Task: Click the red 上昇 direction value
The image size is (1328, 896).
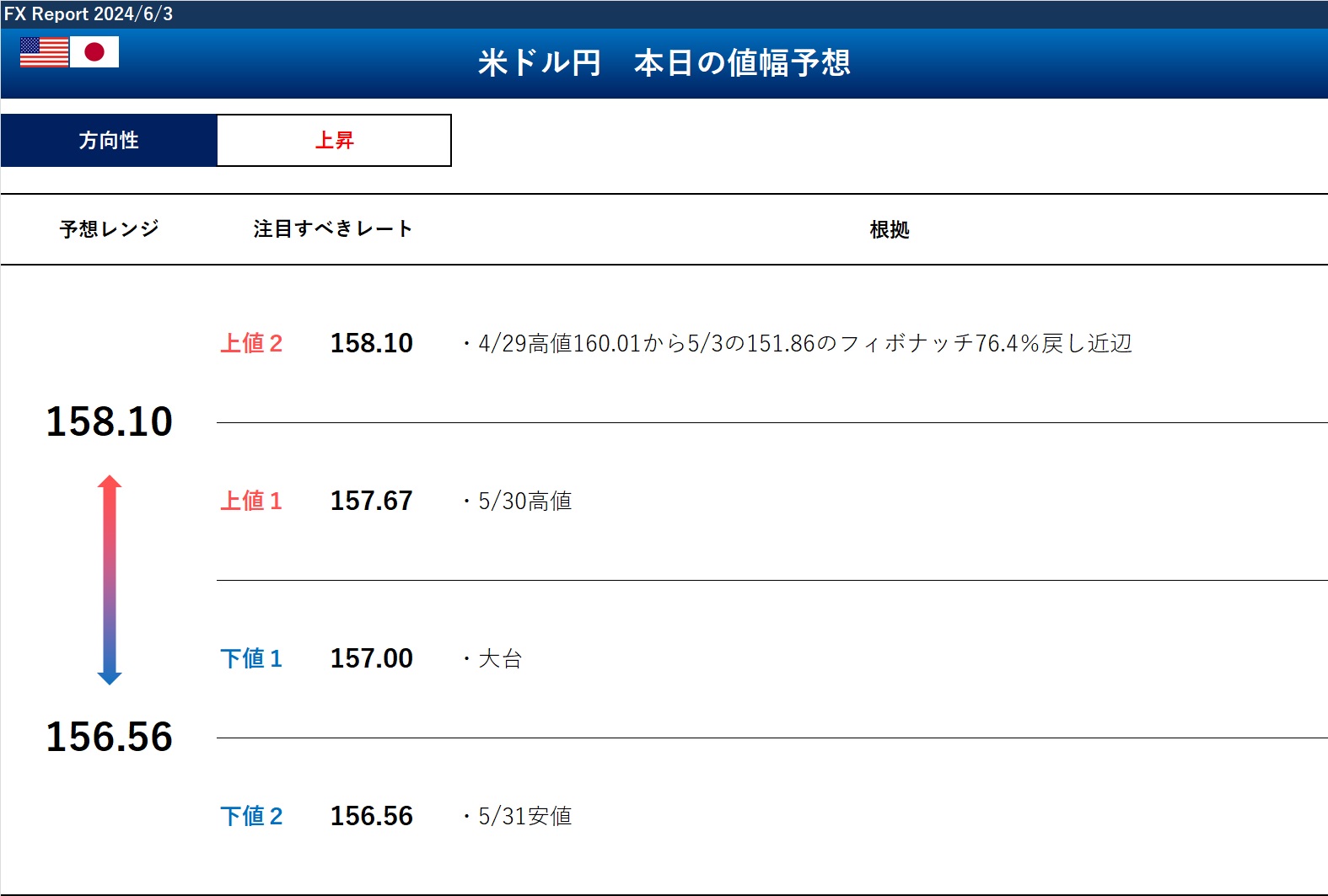Action: 334,141
